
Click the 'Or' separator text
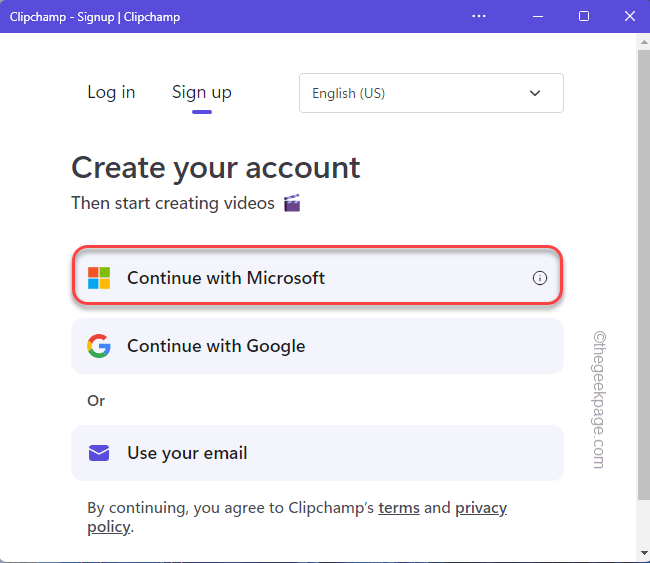point(96,401)
